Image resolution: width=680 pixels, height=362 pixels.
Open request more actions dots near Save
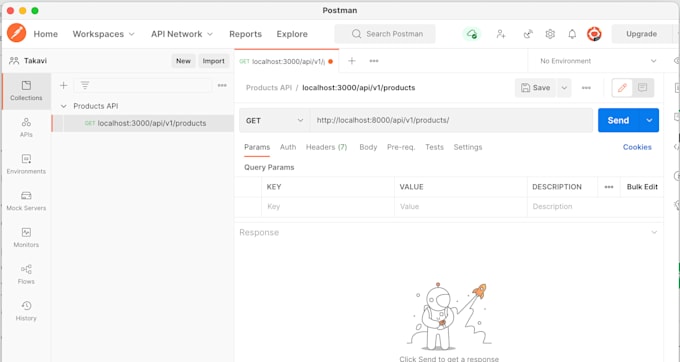[x=586, y=88]
